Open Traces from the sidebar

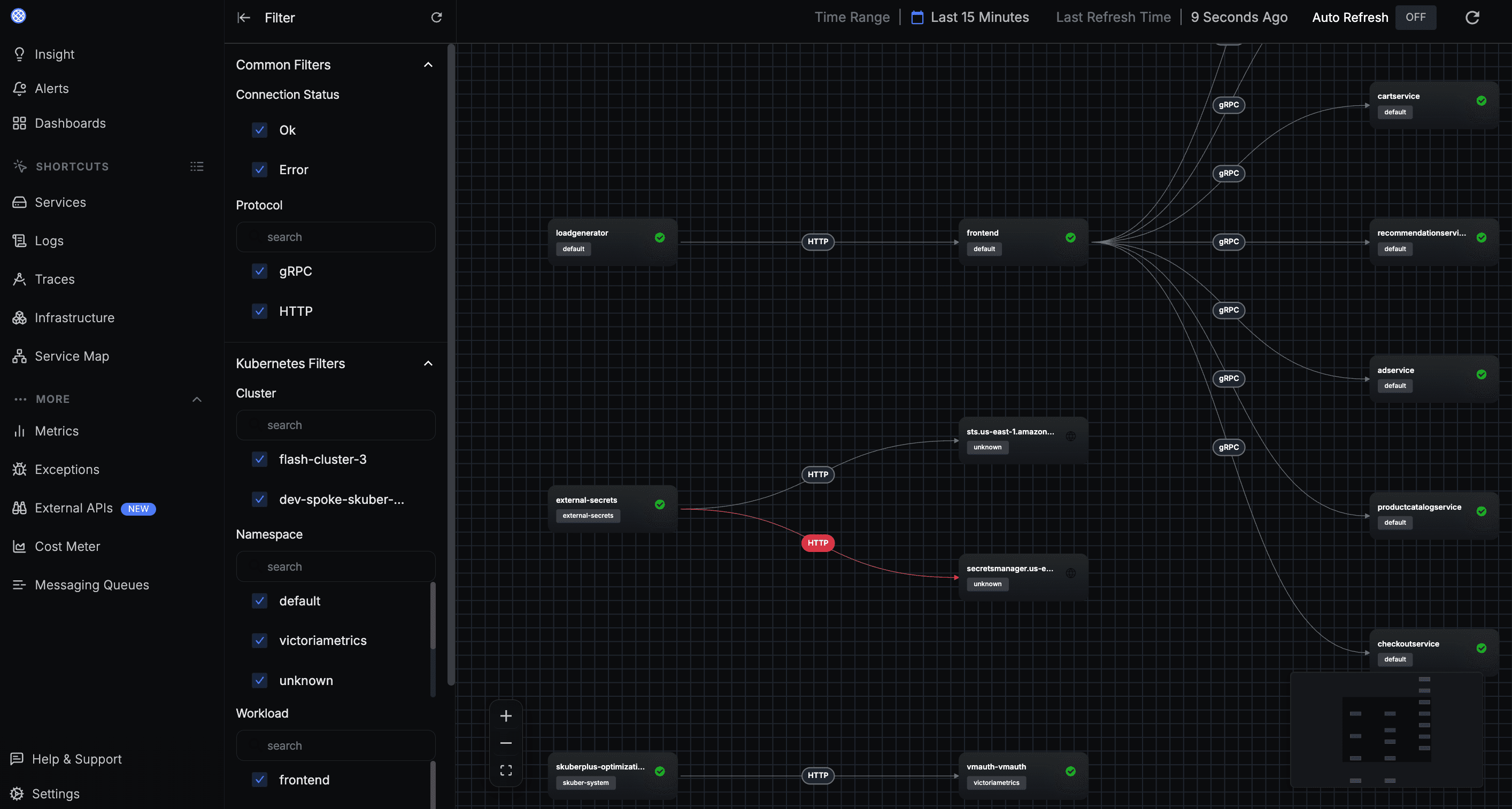[x=55, y=279]
